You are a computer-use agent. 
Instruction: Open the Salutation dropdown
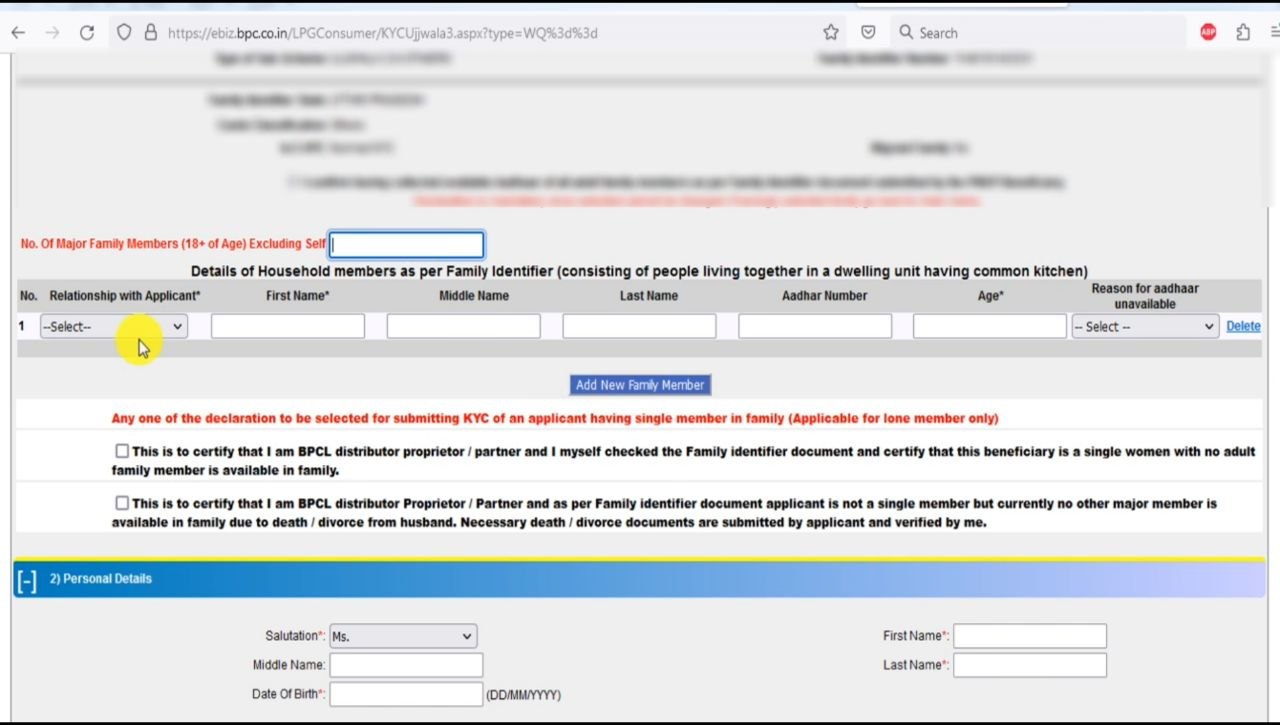(403, 636)
